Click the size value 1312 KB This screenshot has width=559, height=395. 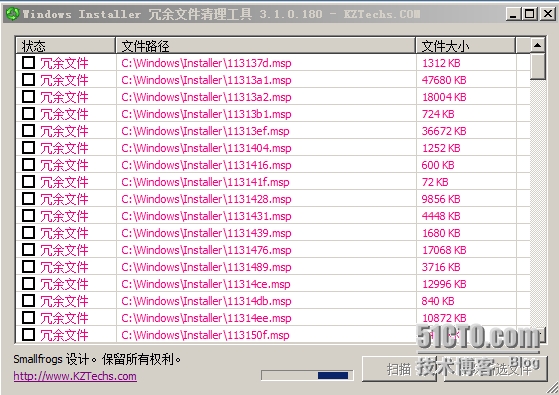point(441,63)
